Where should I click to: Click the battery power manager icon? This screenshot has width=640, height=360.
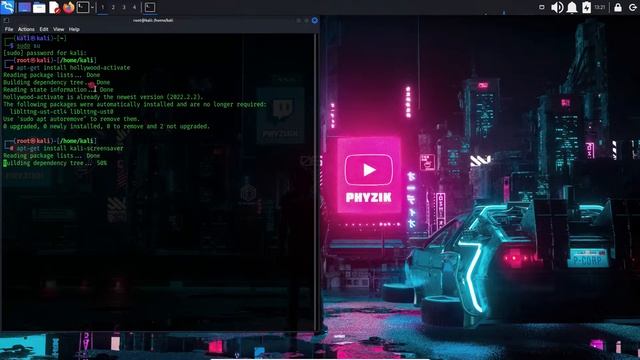click(587, 7)
